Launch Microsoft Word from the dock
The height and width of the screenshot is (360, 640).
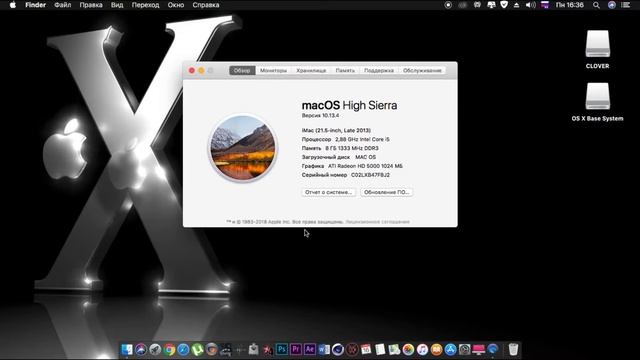pyautogui.click(x=324, y=349)
